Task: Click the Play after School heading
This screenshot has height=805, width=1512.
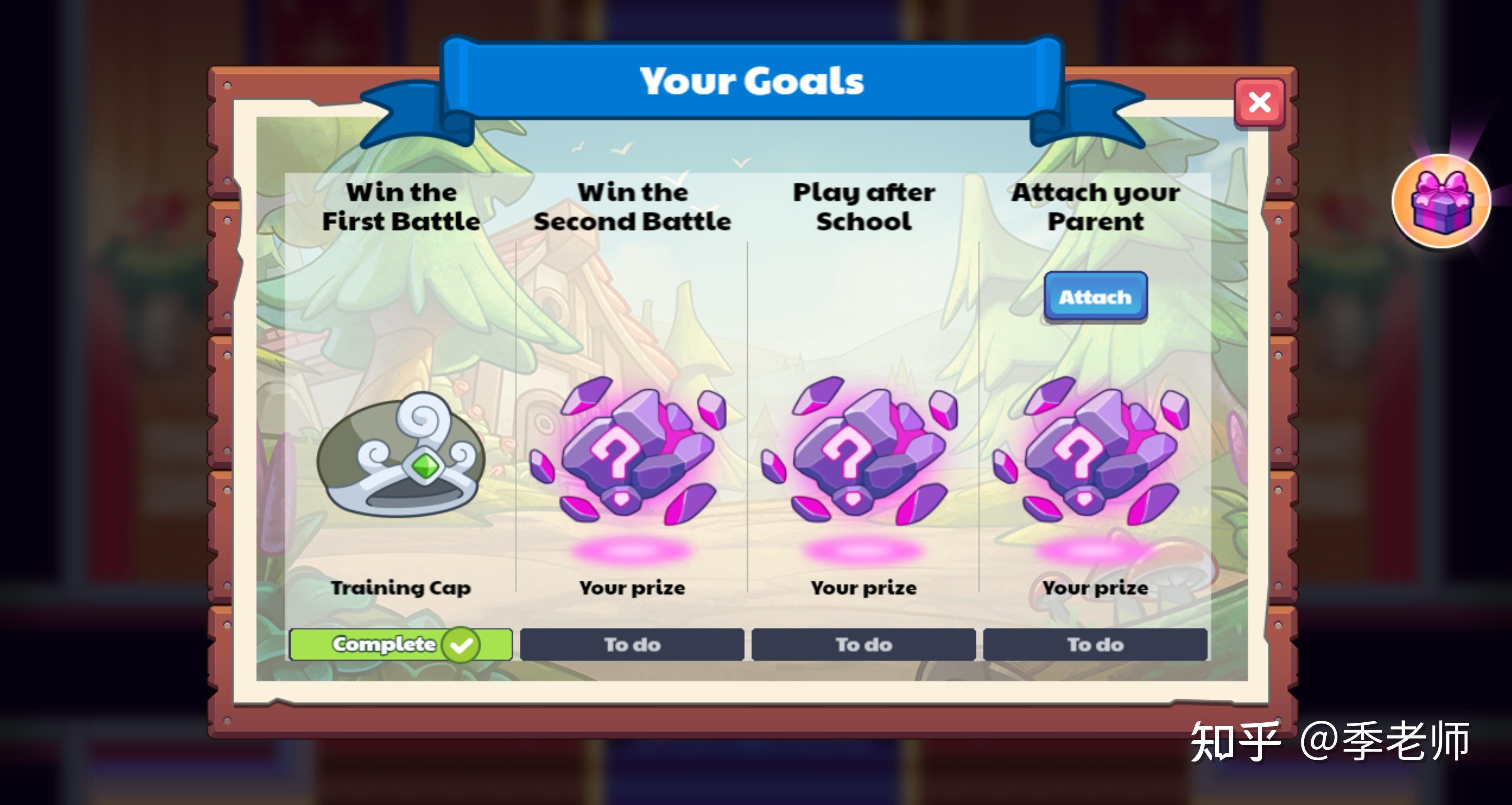Action: click(864, 206)
